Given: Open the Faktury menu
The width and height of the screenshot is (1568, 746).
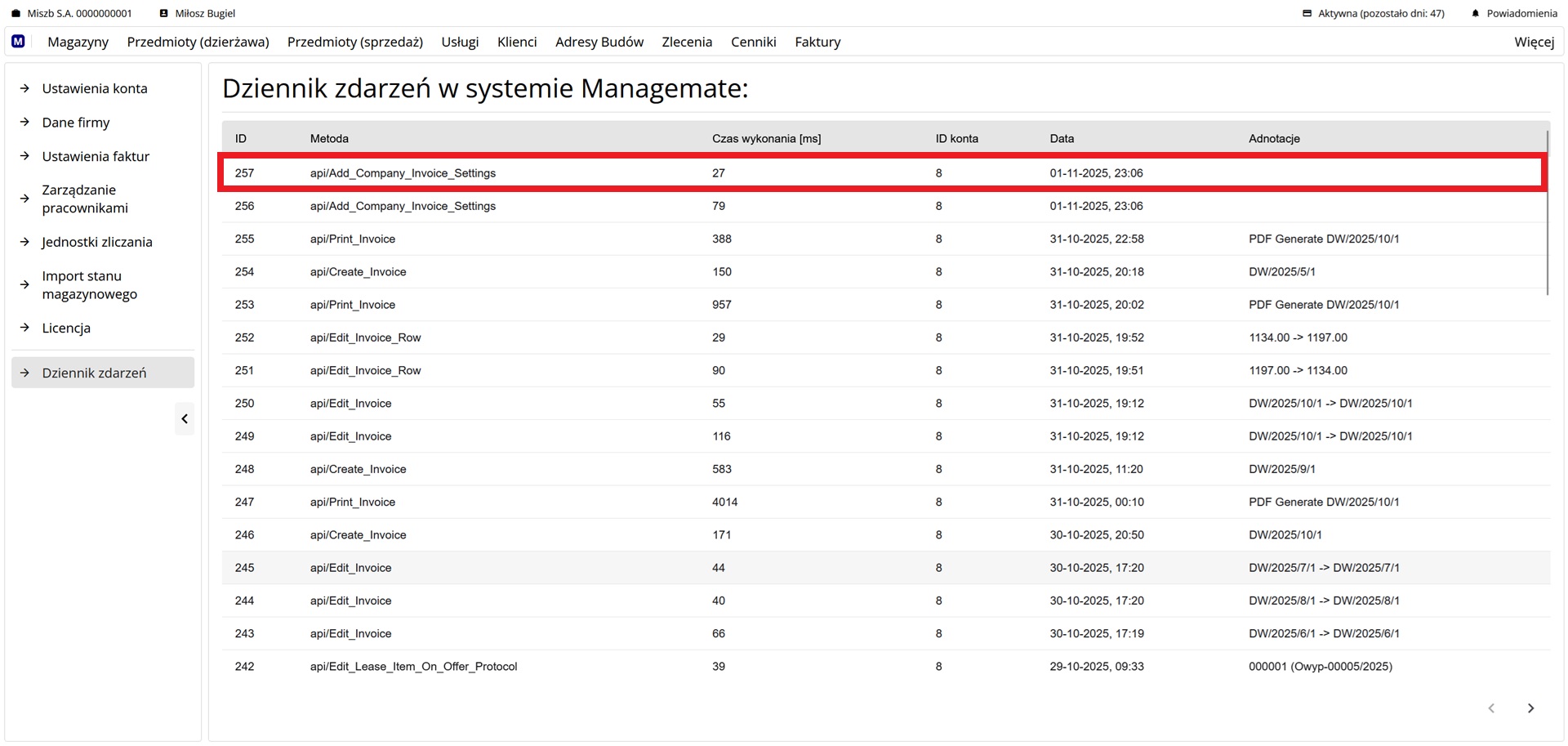Looking at the screenshot, I should (x=817, y=42).
